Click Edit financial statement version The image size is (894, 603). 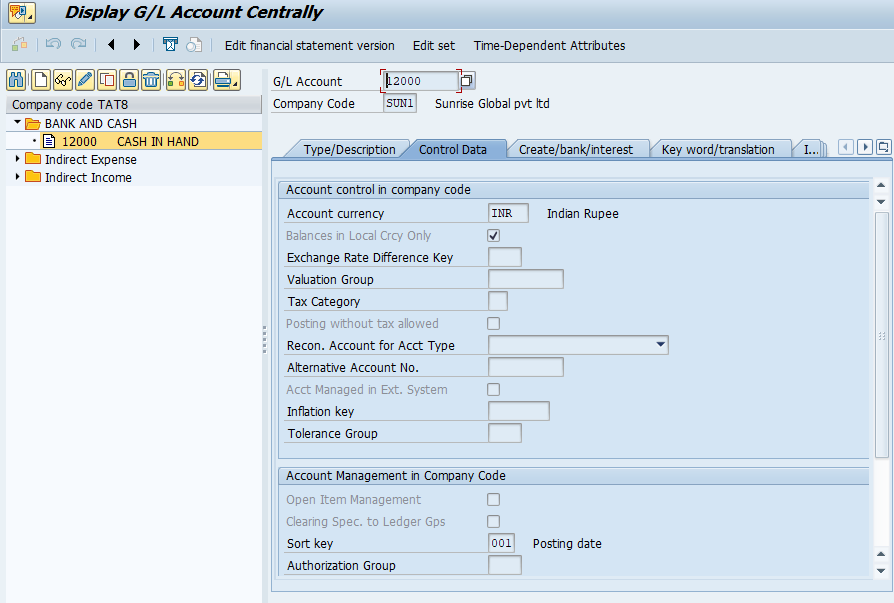coord(310,46)
